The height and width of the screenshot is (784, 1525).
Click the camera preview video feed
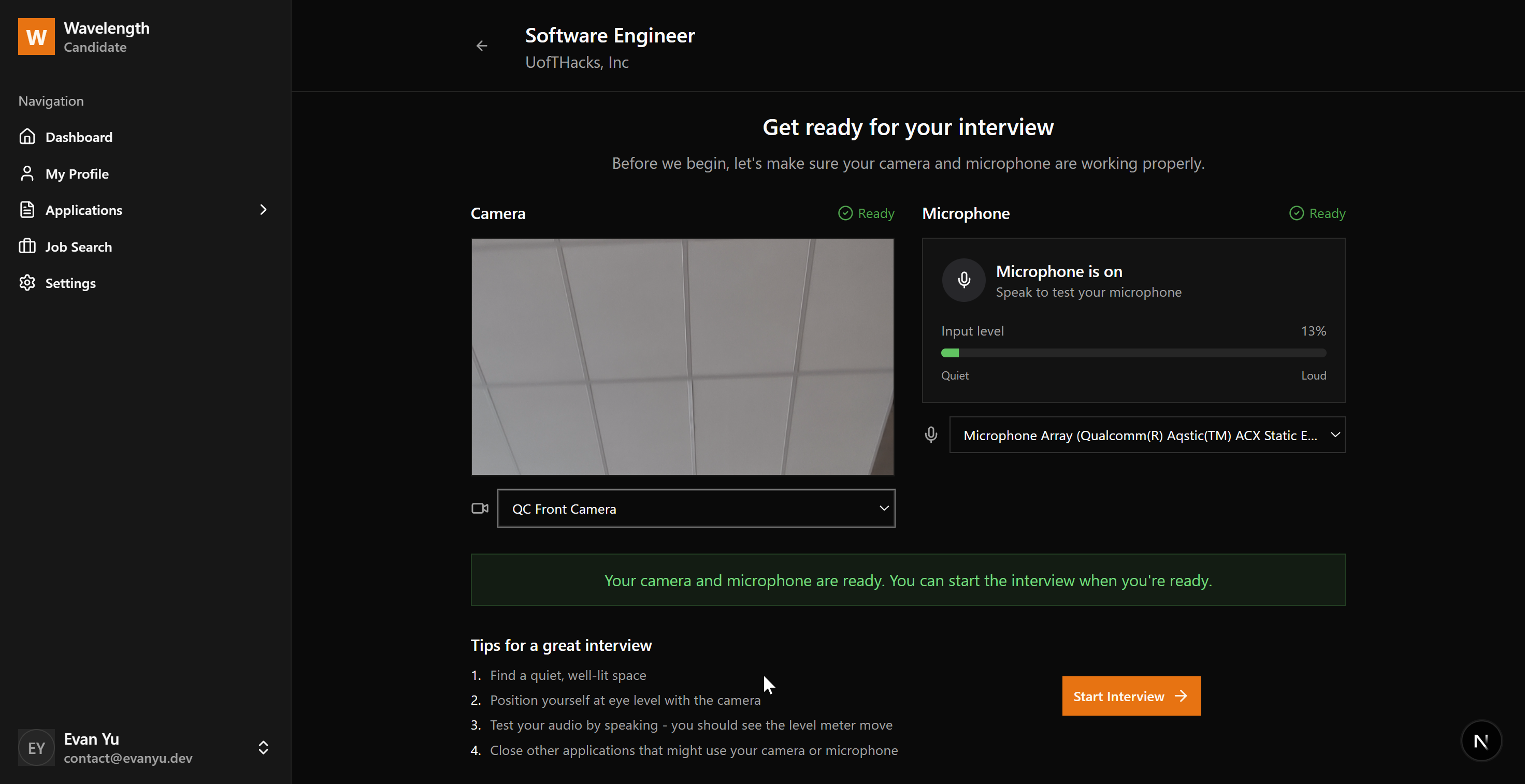pyautogui.click(x=682, y=356)
